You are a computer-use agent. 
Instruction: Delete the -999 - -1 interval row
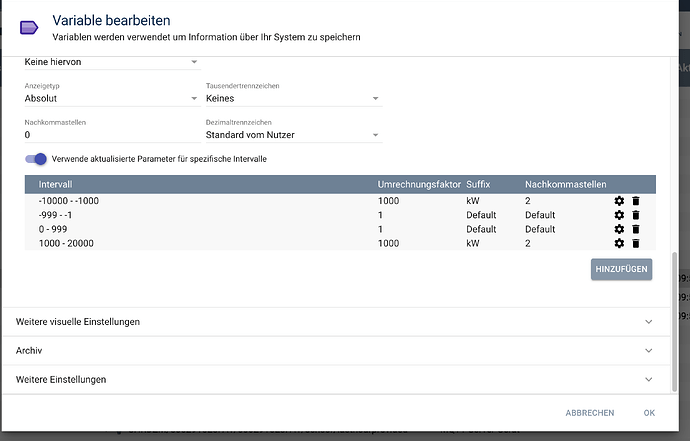[635, 215]
